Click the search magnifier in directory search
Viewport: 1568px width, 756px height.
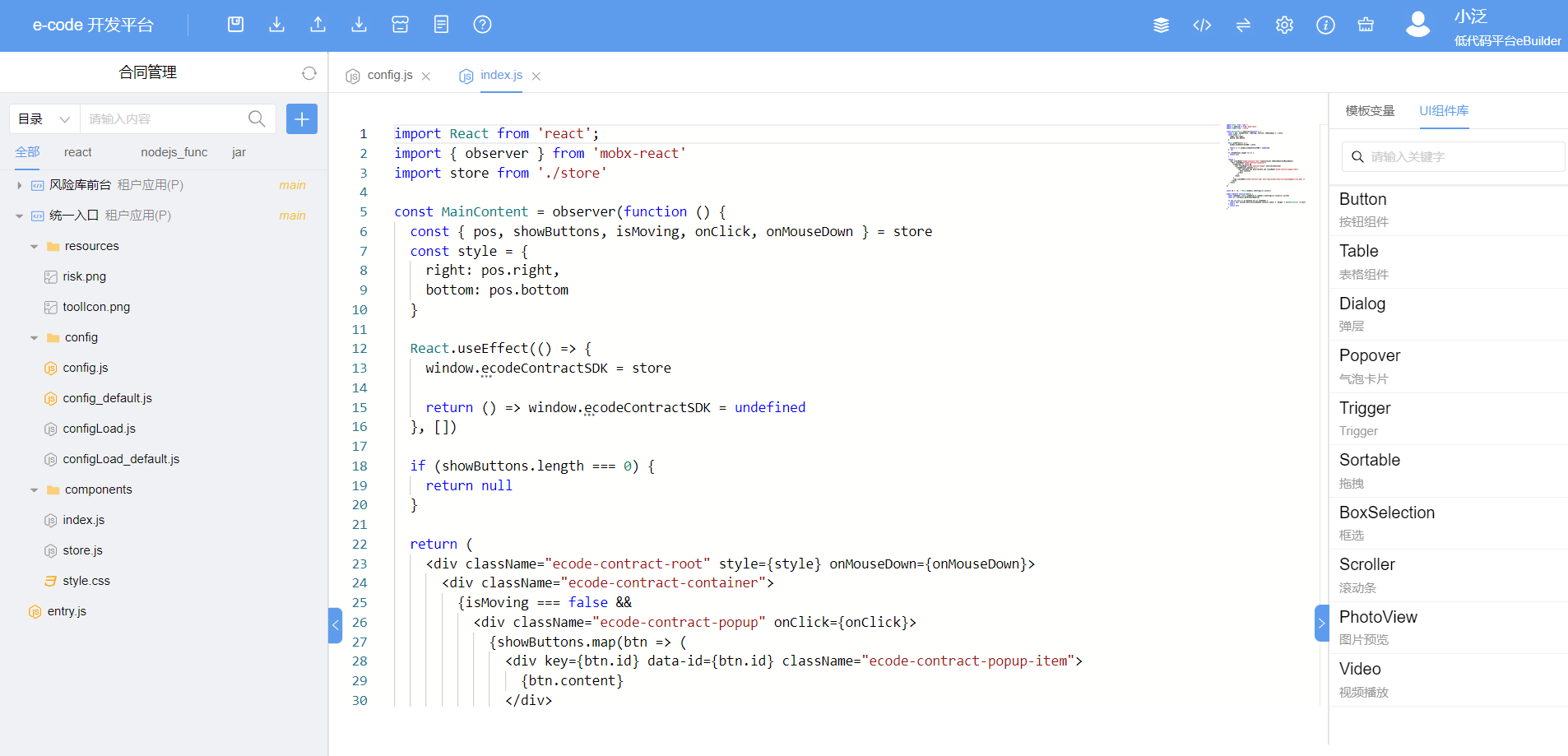click(x=257, y=118)
